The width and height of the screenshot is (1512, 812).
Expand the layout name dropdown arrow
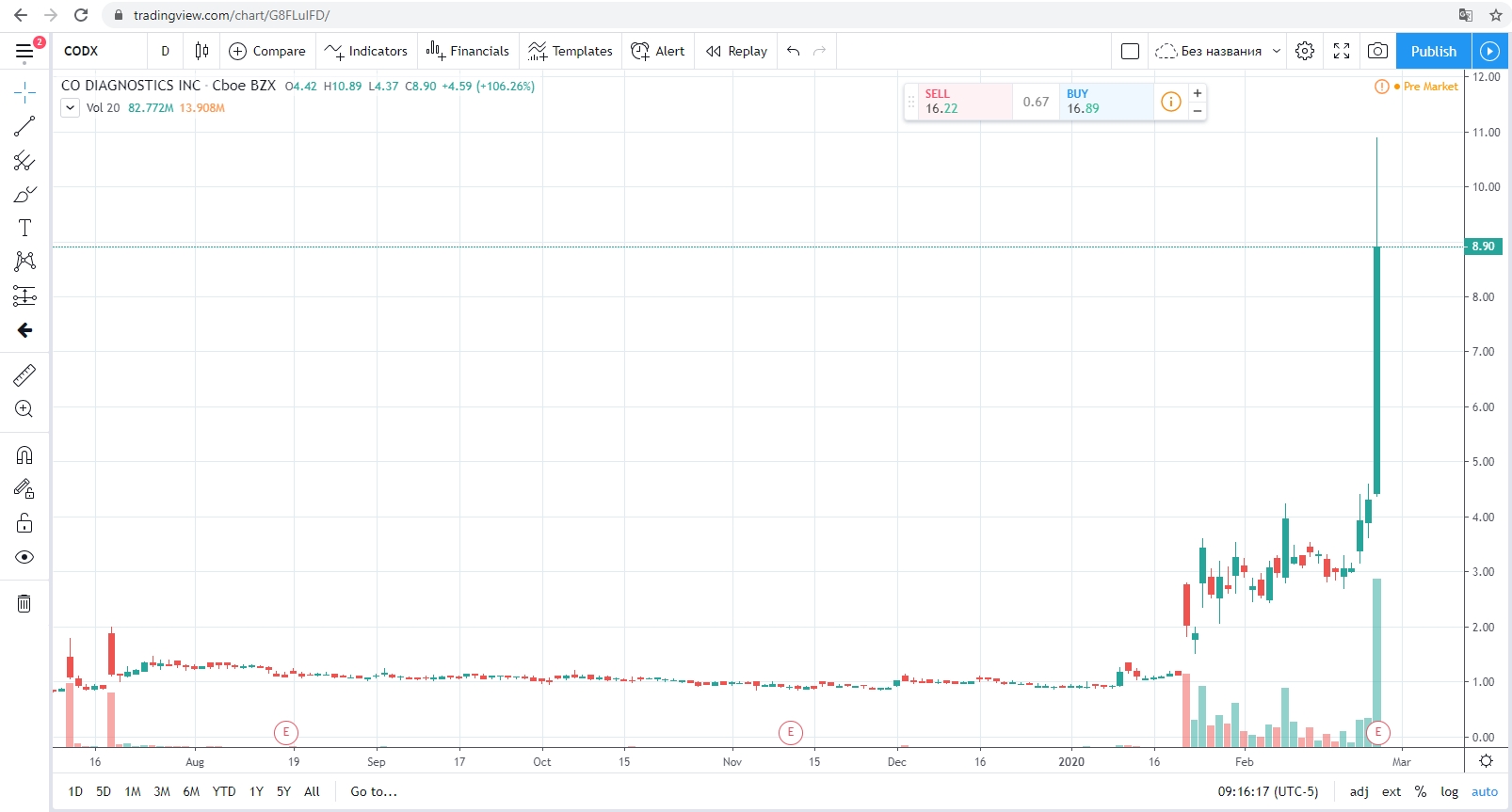tap(1277, 51)
